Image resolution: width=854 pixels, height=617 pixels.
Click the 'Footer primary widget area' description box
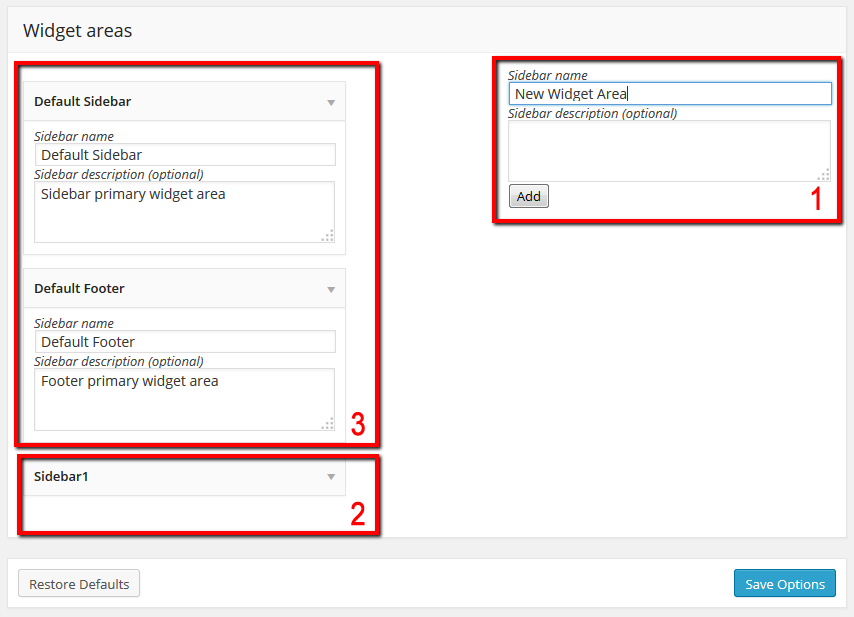click(184, 399)
